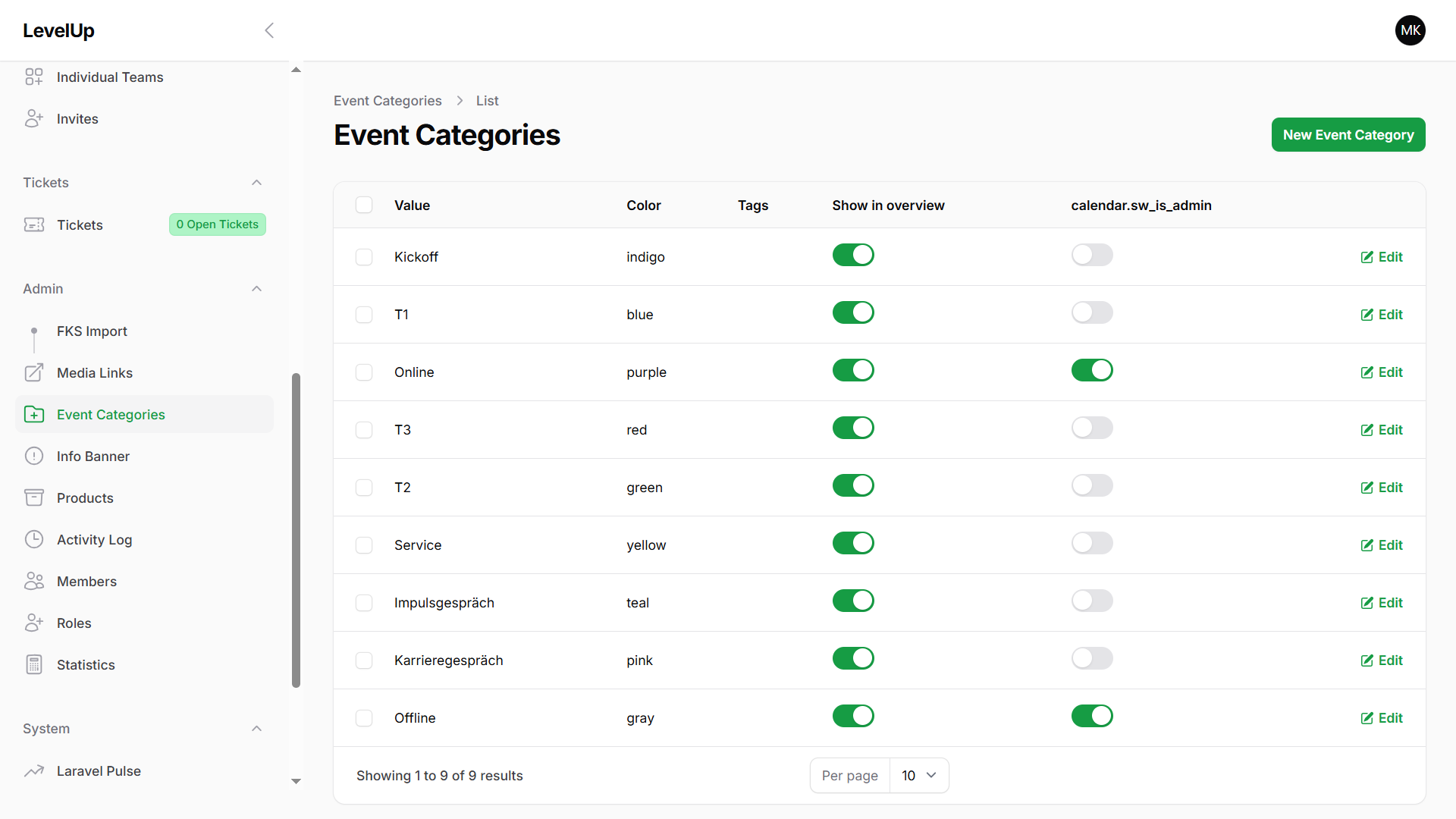
Task: Click the Members people icon
Action: [34, 581]
